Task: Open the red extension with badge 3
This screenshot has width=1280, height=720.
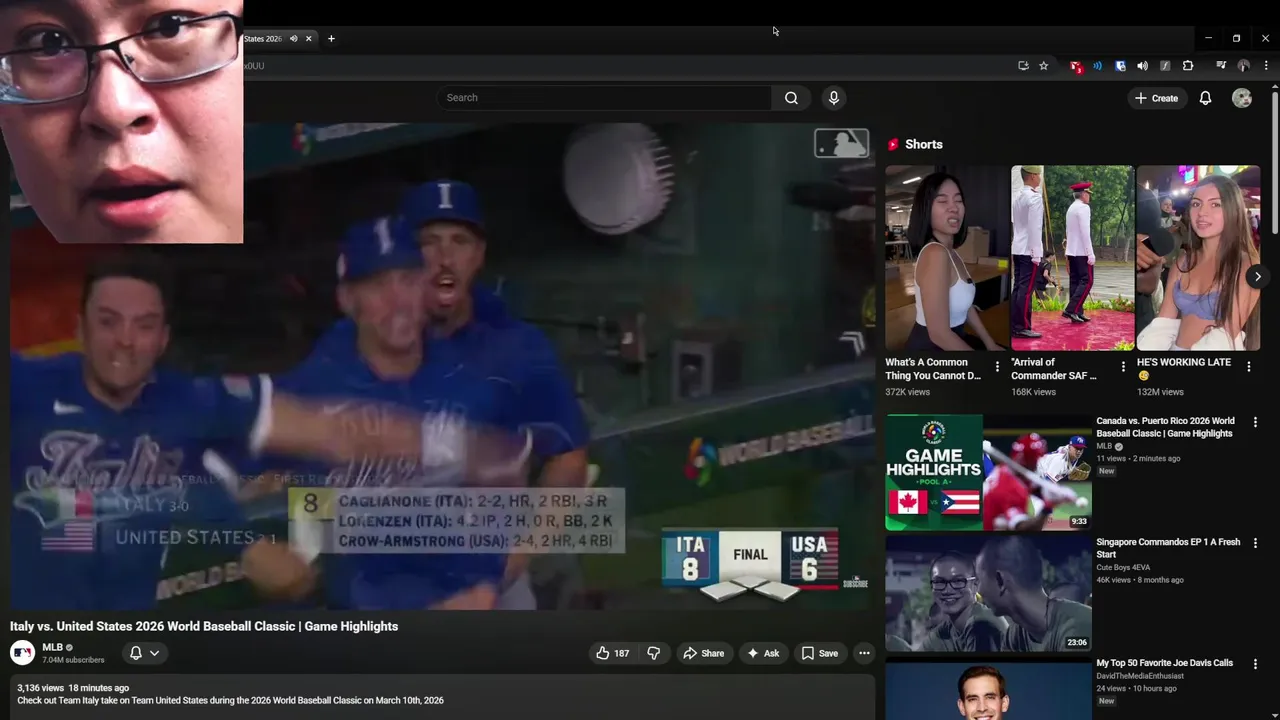Action: 1076,66
